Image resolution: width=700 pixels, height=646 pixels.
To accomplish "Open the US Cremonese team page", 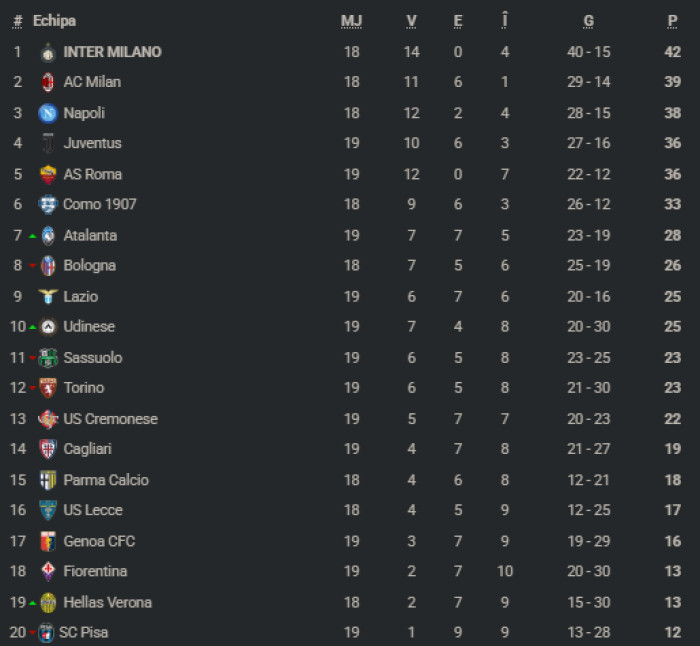I will coord(110,419).
